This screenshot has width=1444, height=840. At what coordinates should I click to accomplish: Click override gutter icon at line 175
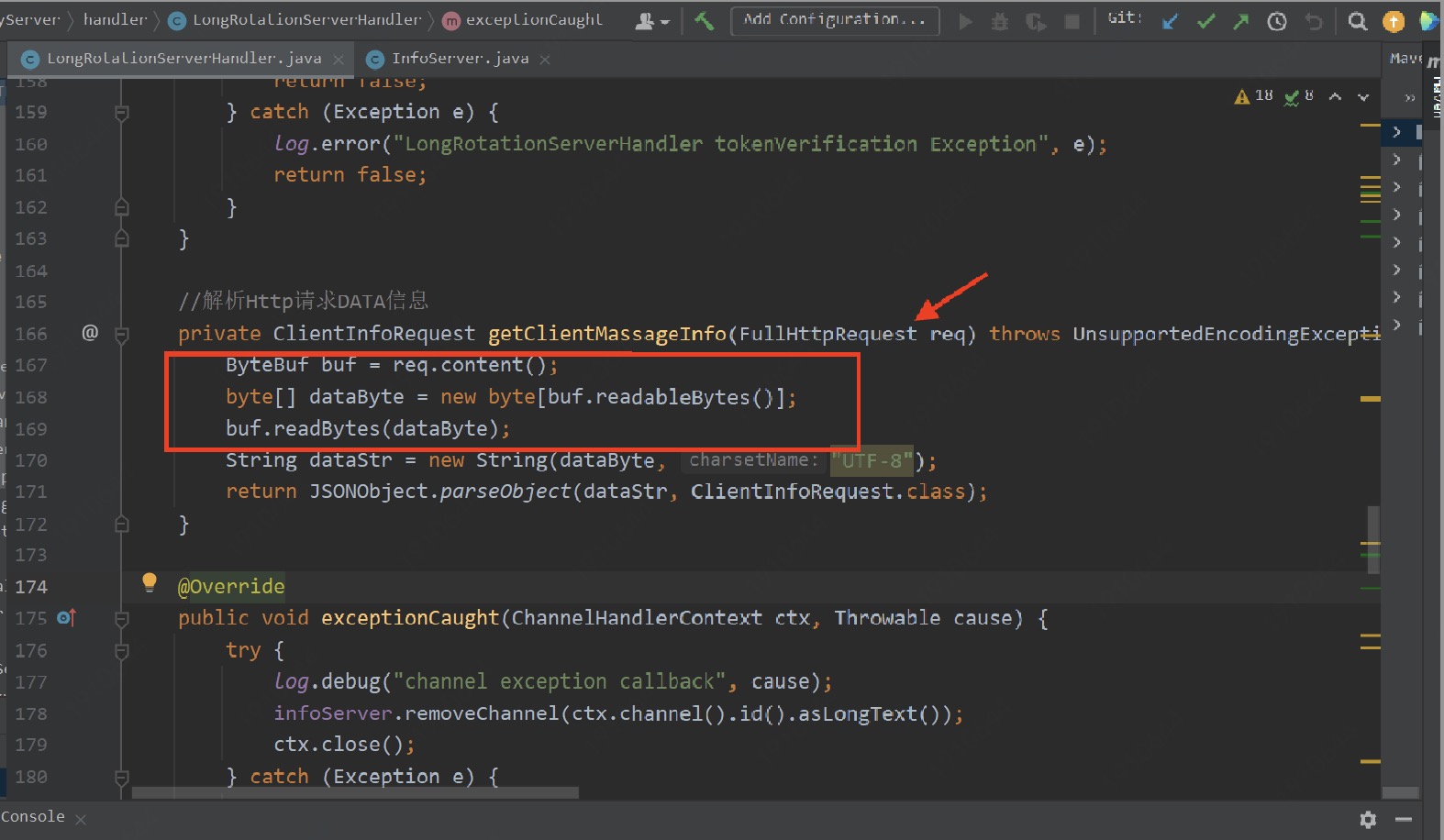click(67, 618)
